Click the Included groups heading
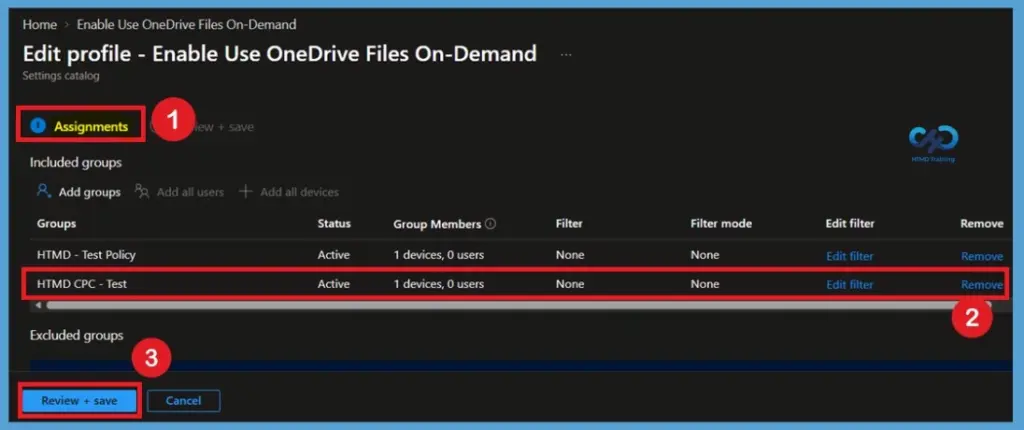Viewport: 1024px width, 430px height. 76,162
